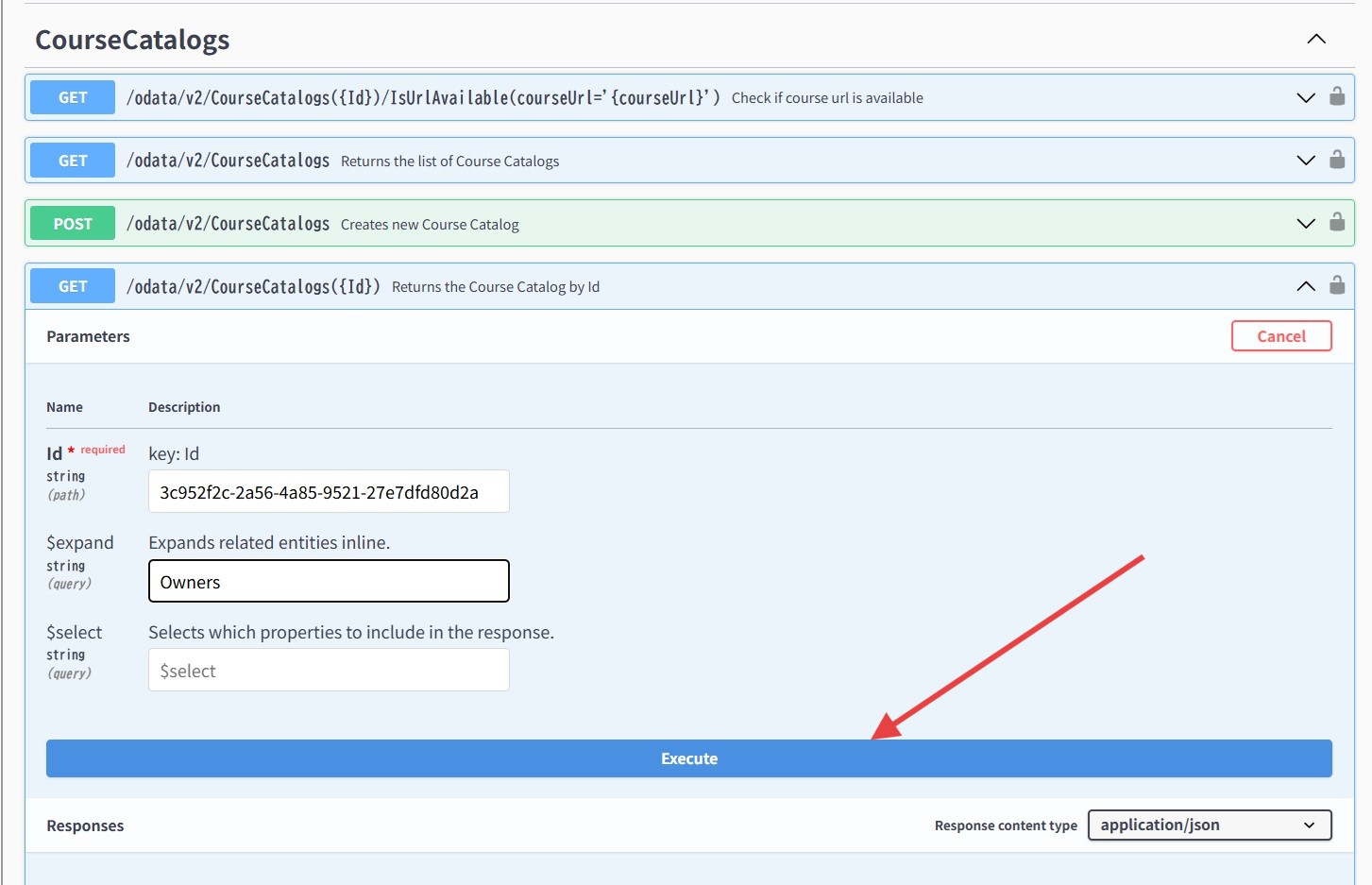Click 'Expands related entities inline.' description
Image resolution: width=1372 pixels, height=885 pixels.
[x=269, y=542]
